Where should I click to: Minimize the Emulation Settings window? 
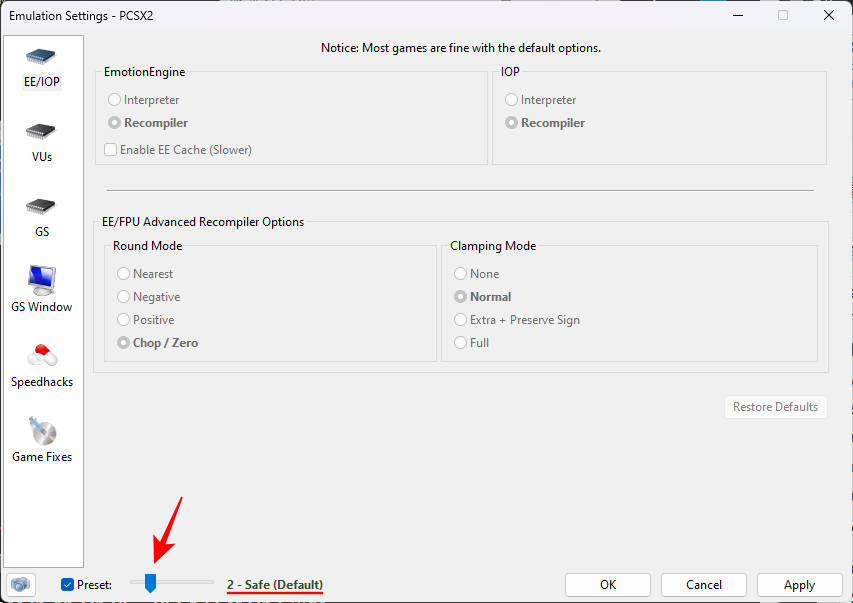[x=738, y=15]
